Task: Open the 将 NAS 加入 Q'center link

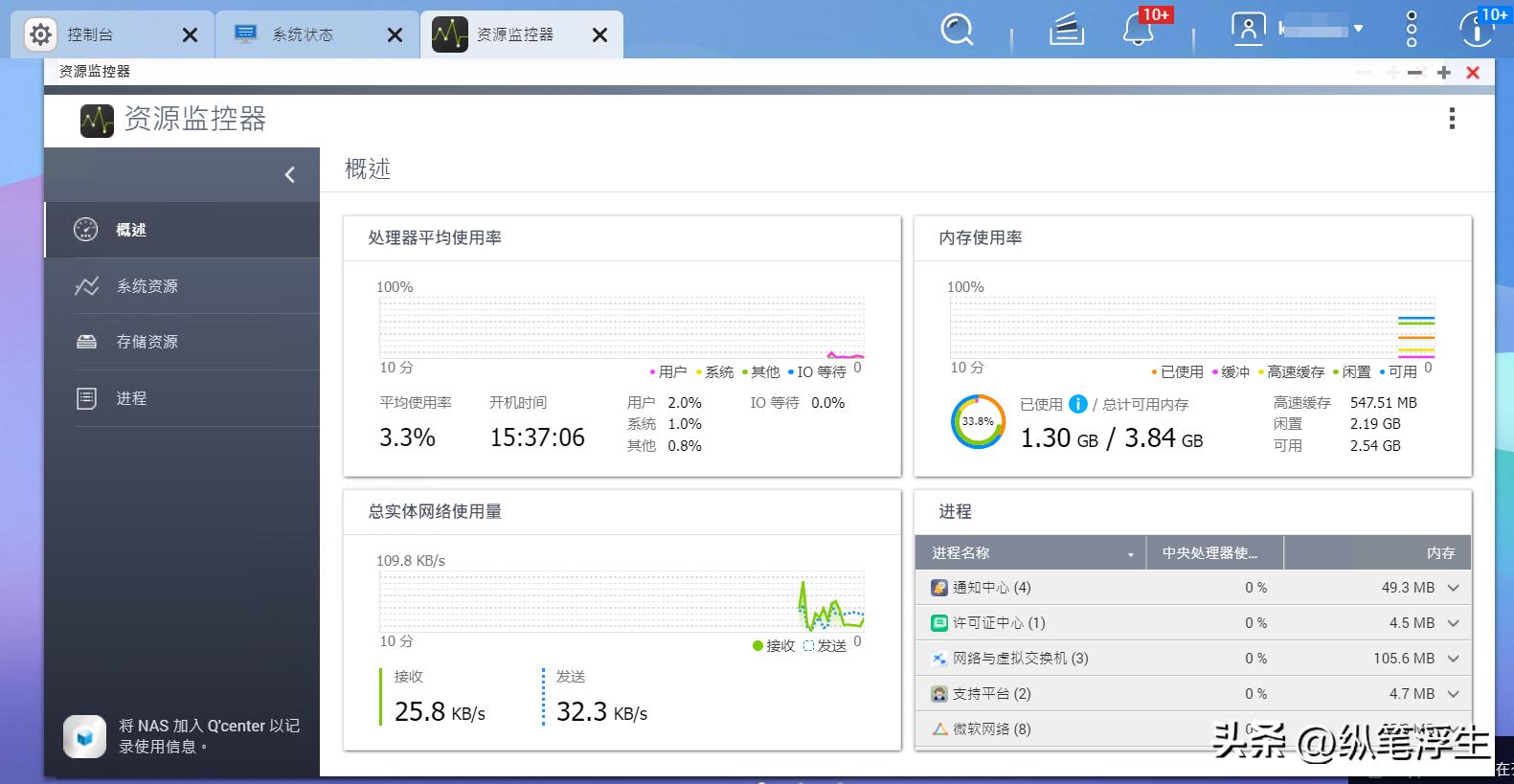Action: click(209, 736)
